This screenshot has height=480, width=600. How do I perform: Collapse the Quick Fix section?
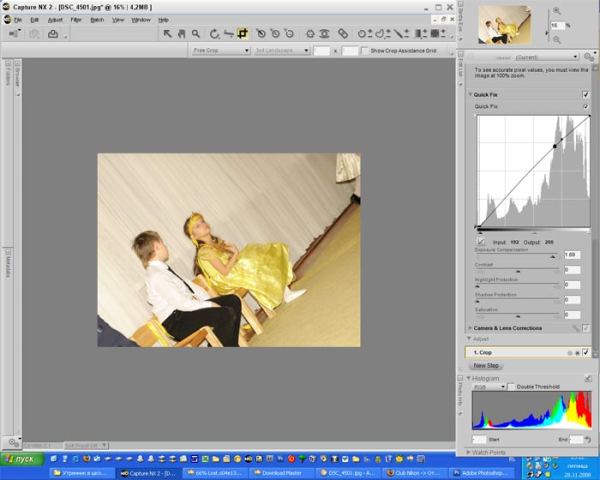pyautogui.click(x=470, y=94)
